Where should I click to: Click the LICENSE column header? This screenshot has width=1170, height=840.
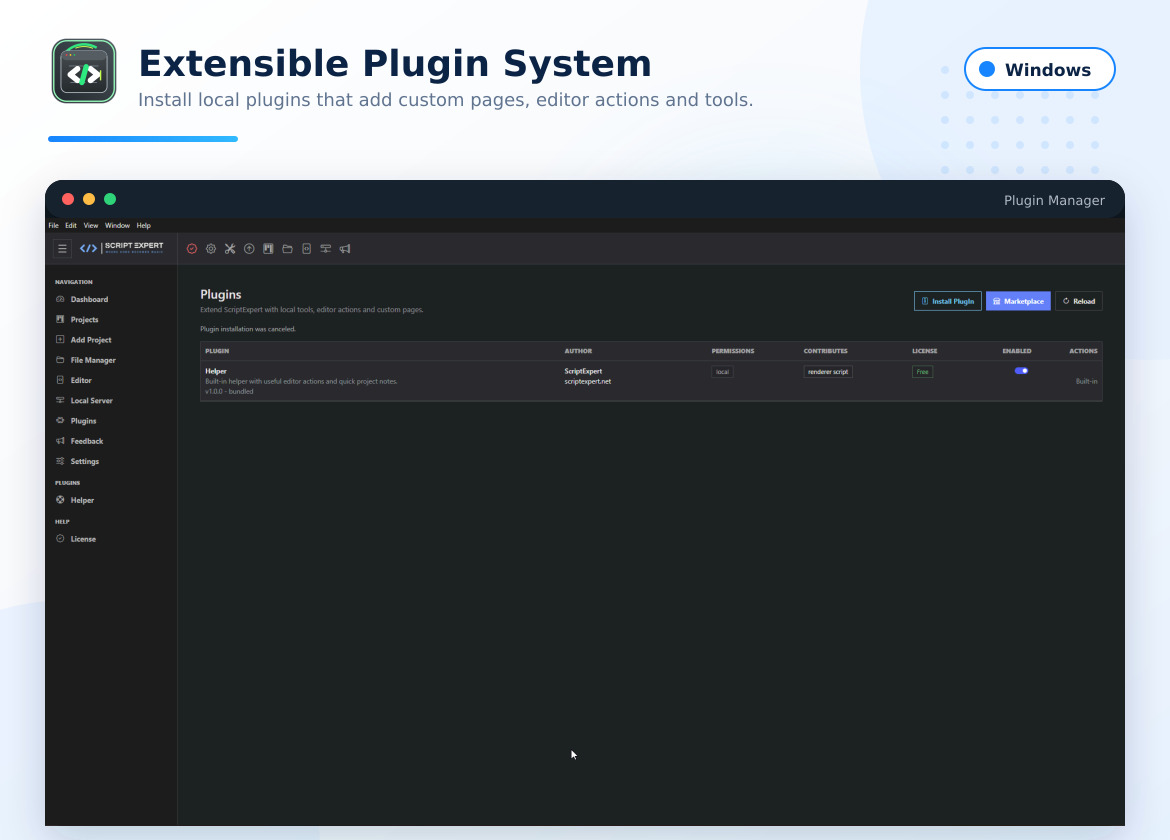click(x=925, y=351)
